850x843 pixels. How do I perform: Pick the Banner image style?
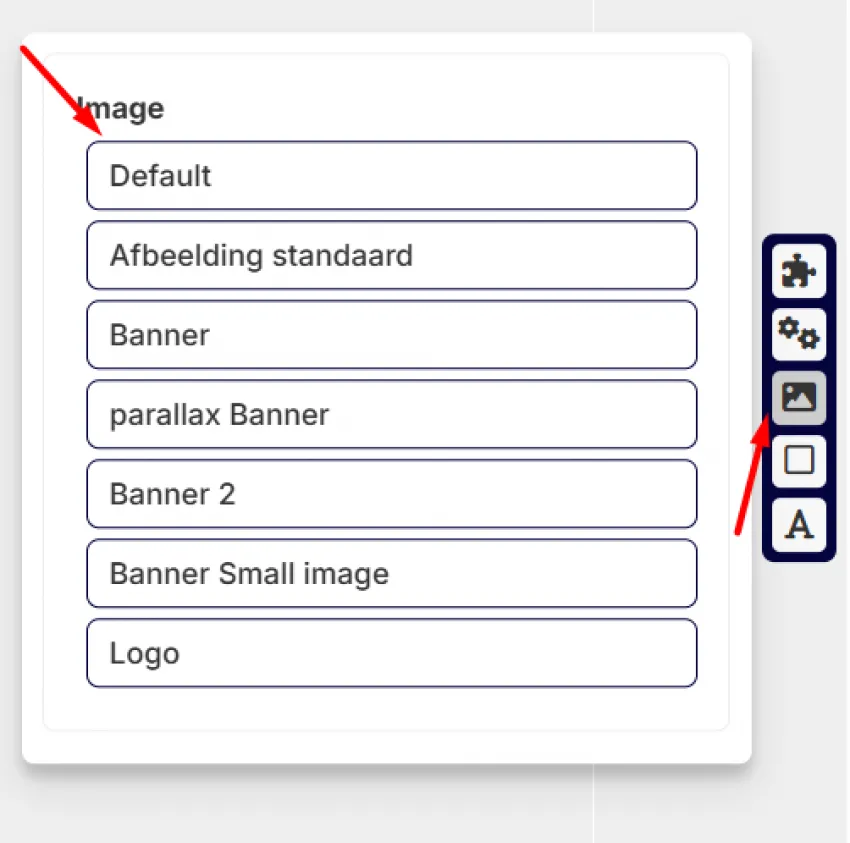pyautogui.click(x=391, y=334)
